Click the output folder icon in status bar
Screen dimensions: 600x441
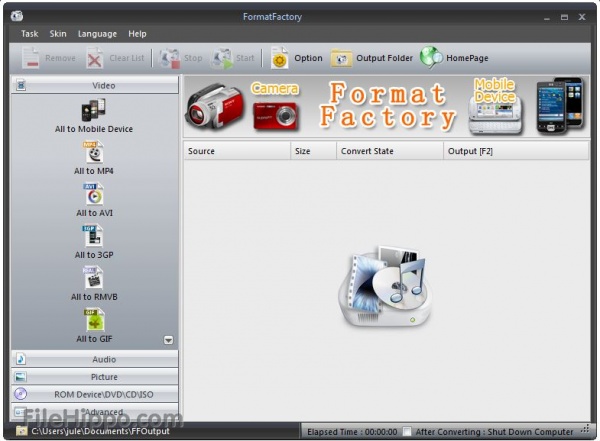(21, 431)
